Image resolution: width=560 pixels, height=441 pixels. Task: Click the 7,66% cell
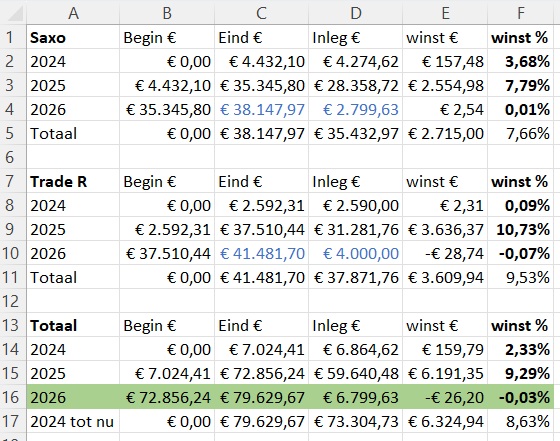coord(521,133)
